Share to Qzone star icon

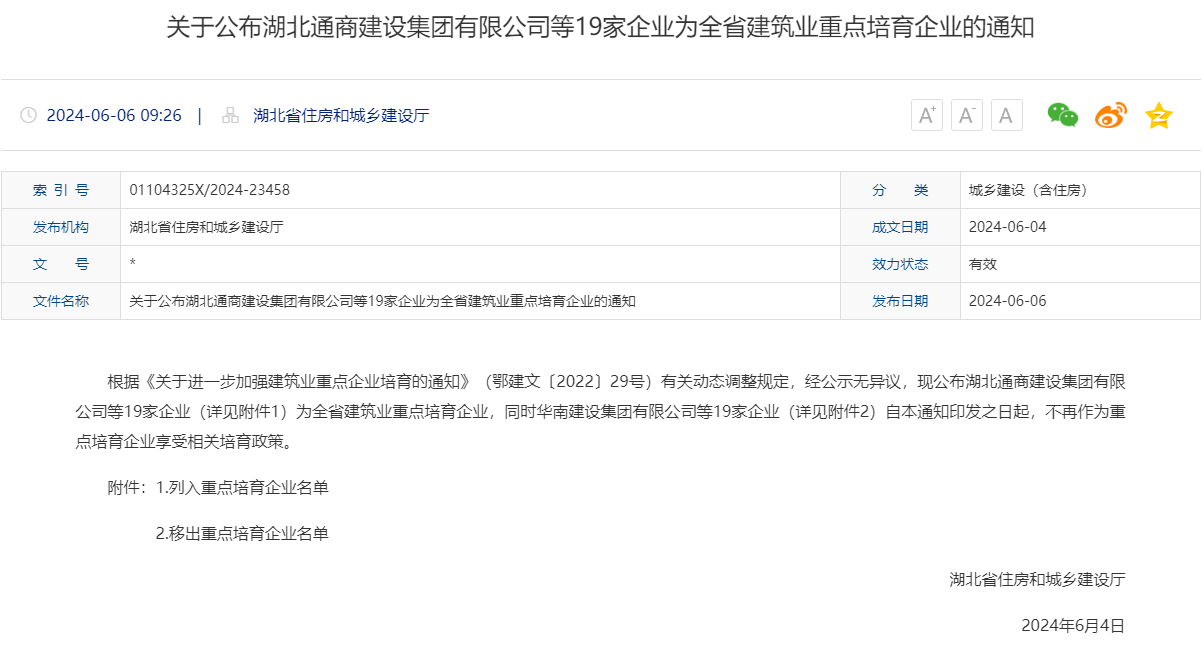(x=1159, y=115)
